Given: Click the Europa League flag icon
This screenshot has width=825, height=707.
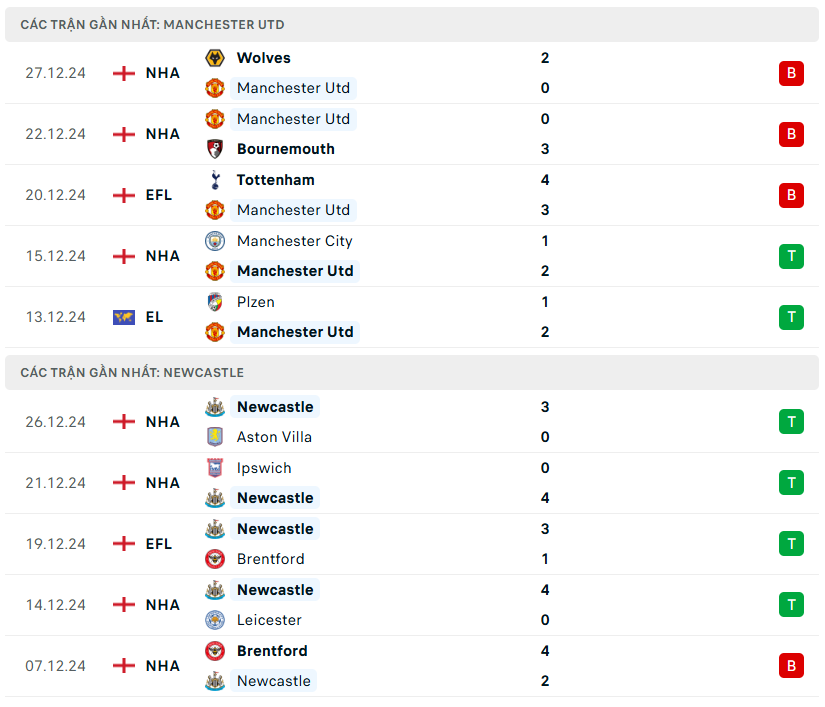Looking at the screenshot, I should click(124, 317).
